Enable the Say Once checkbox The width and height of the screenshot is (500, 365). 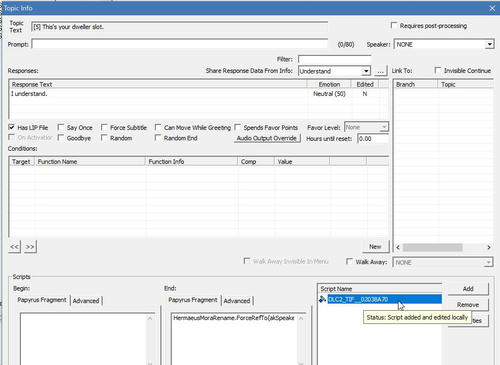point(61,127)
